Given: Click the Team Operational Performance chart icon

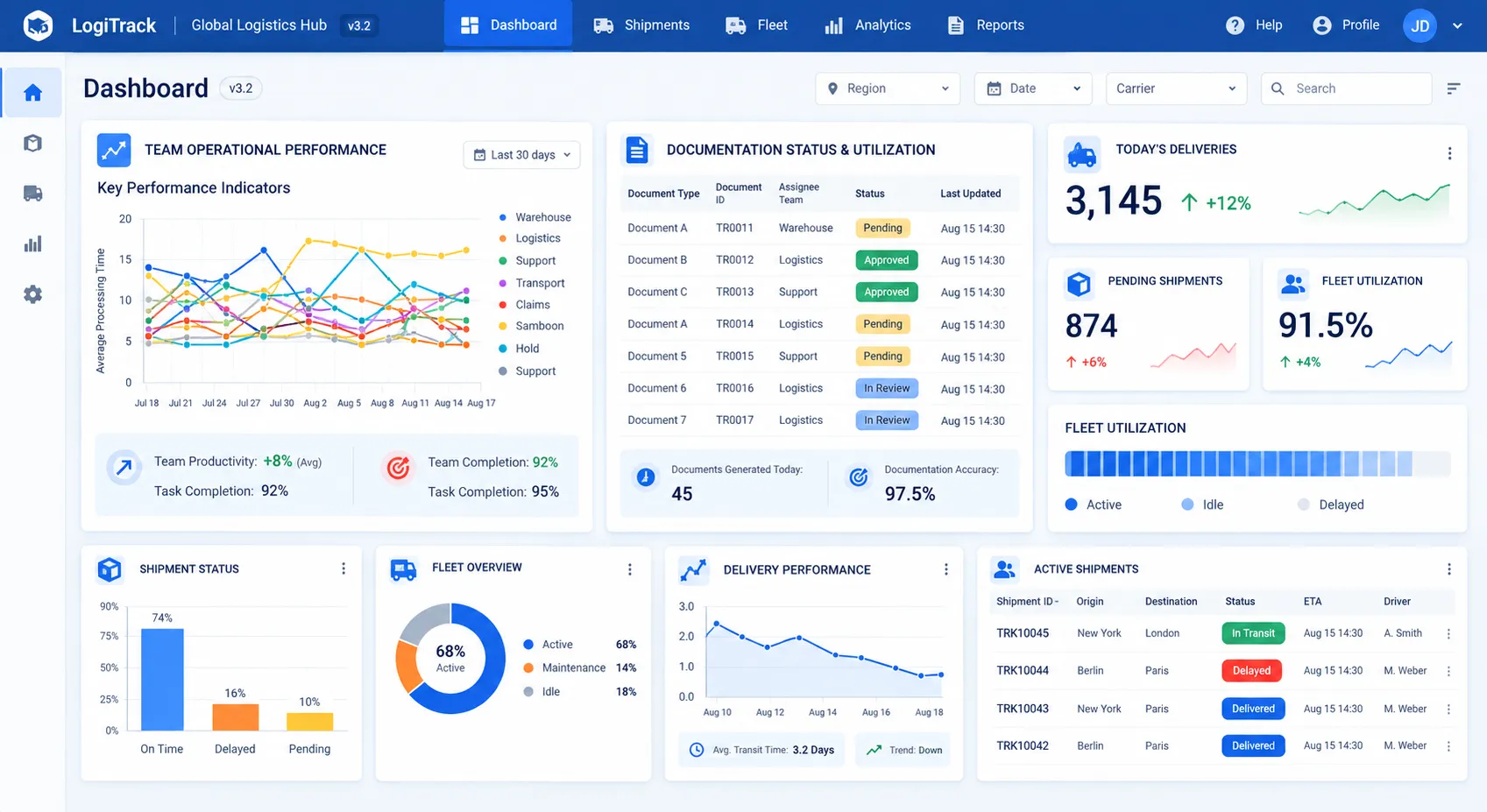Looking at the screenshot, I should pos(114,150).
